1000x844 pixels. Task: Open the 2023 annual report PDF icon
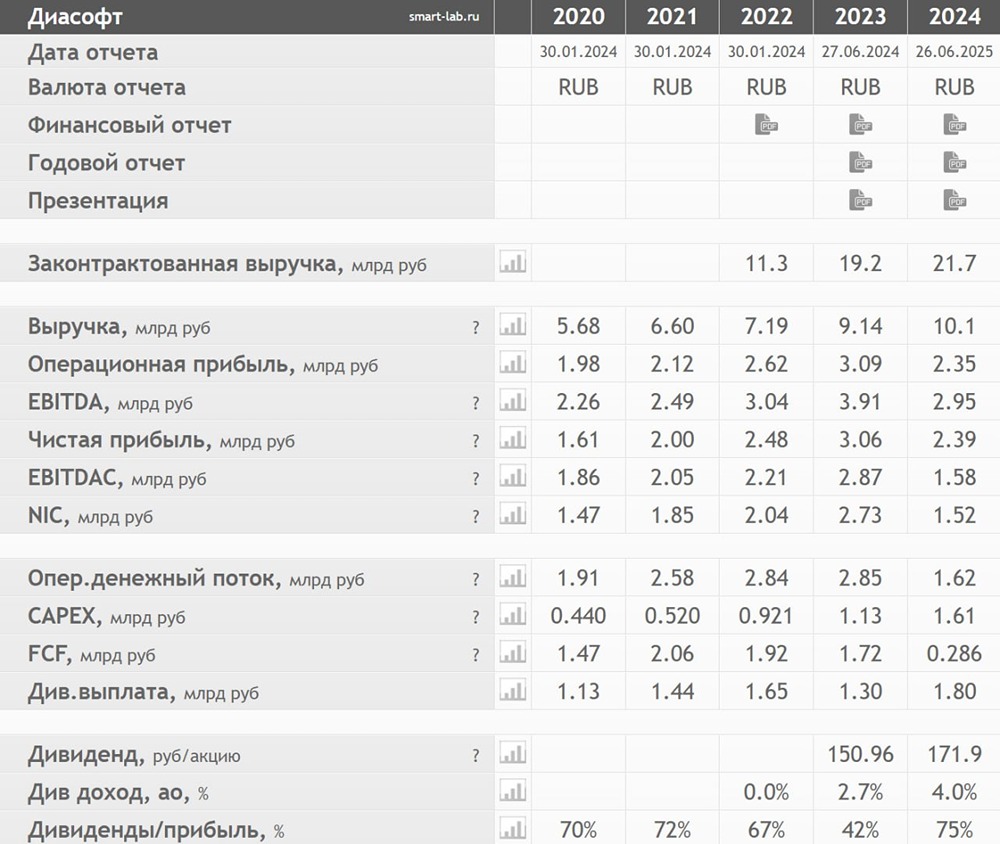click(x=860, y=163)
